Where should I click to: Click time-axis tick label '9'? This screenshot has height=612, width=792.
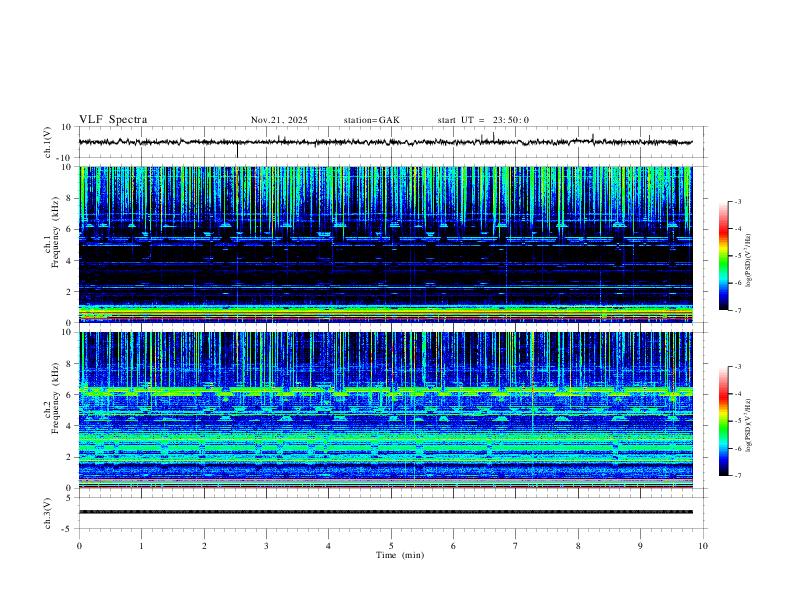(640, 546)
